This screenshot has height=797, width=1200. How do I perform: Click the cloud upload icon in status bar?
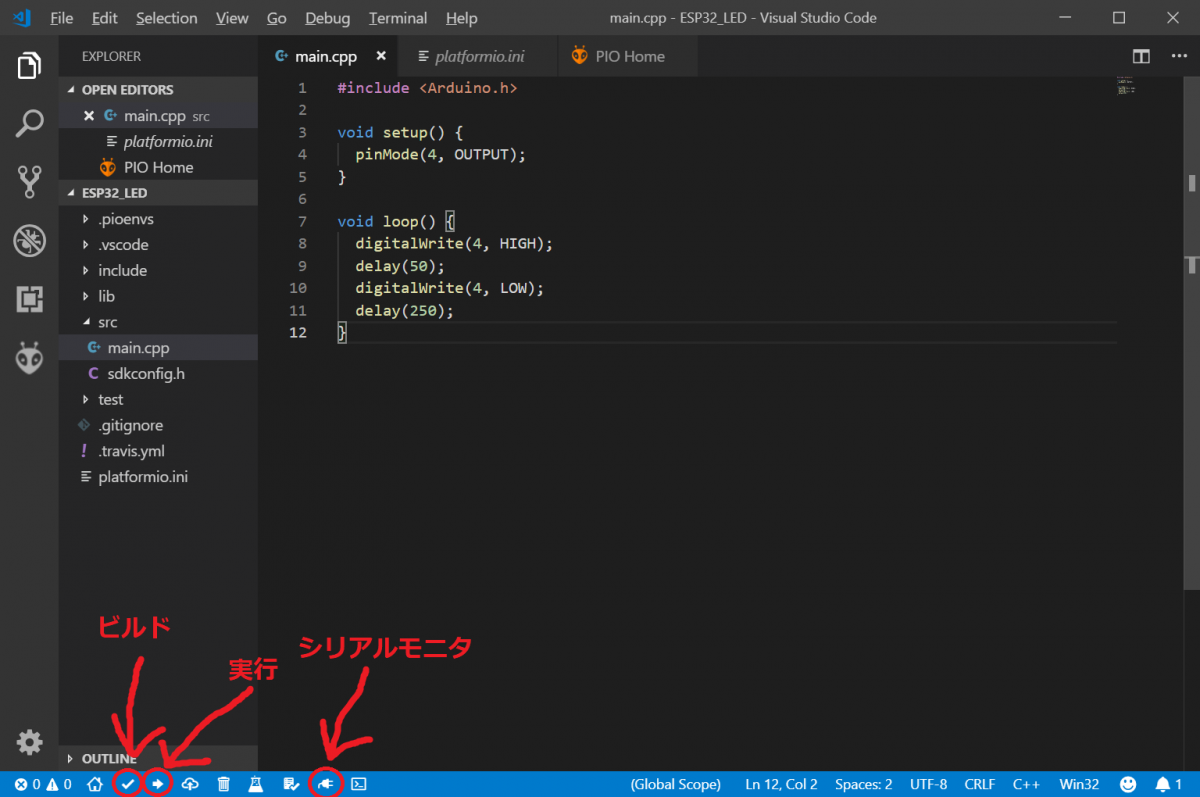pos(190,784)
